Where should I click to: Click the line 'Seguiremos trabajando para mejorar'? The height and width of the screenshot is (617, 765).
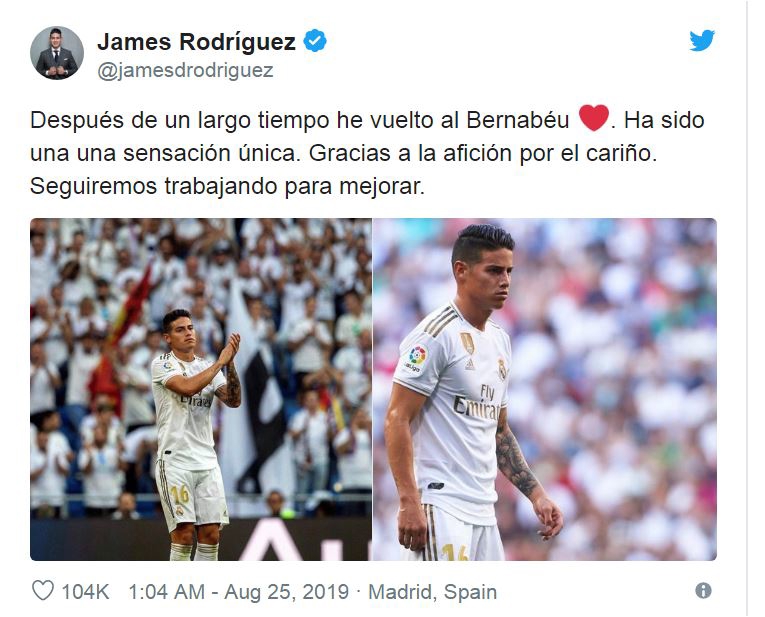(227, 186)
